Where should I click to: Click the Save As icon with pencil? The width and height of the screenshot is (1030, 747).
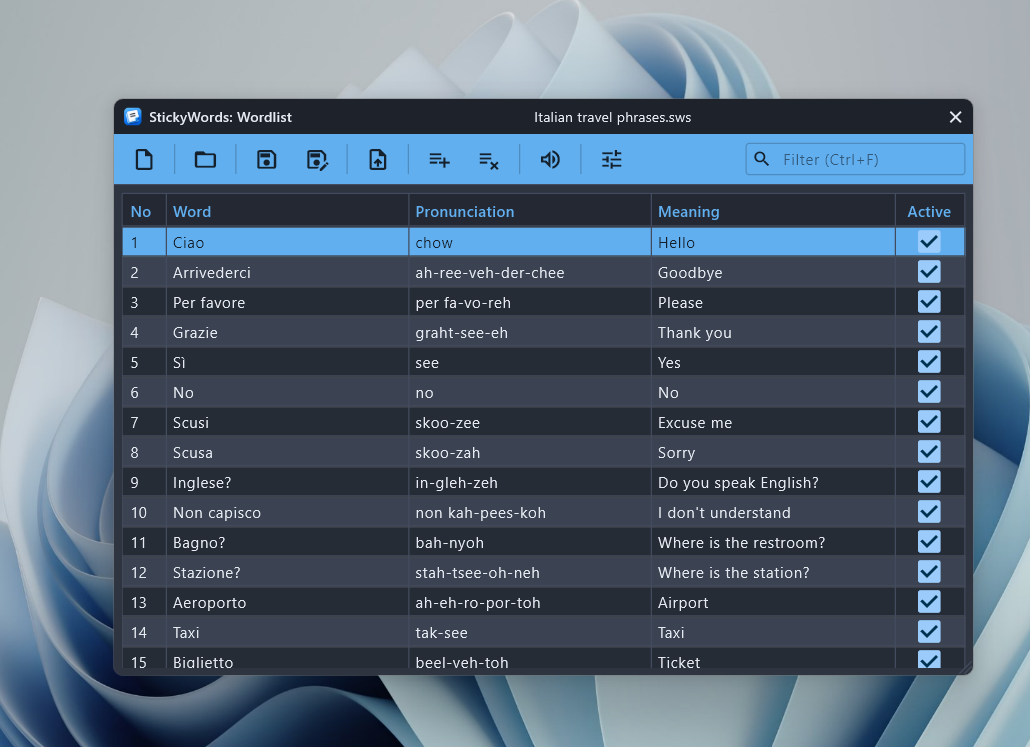(317, 160)
